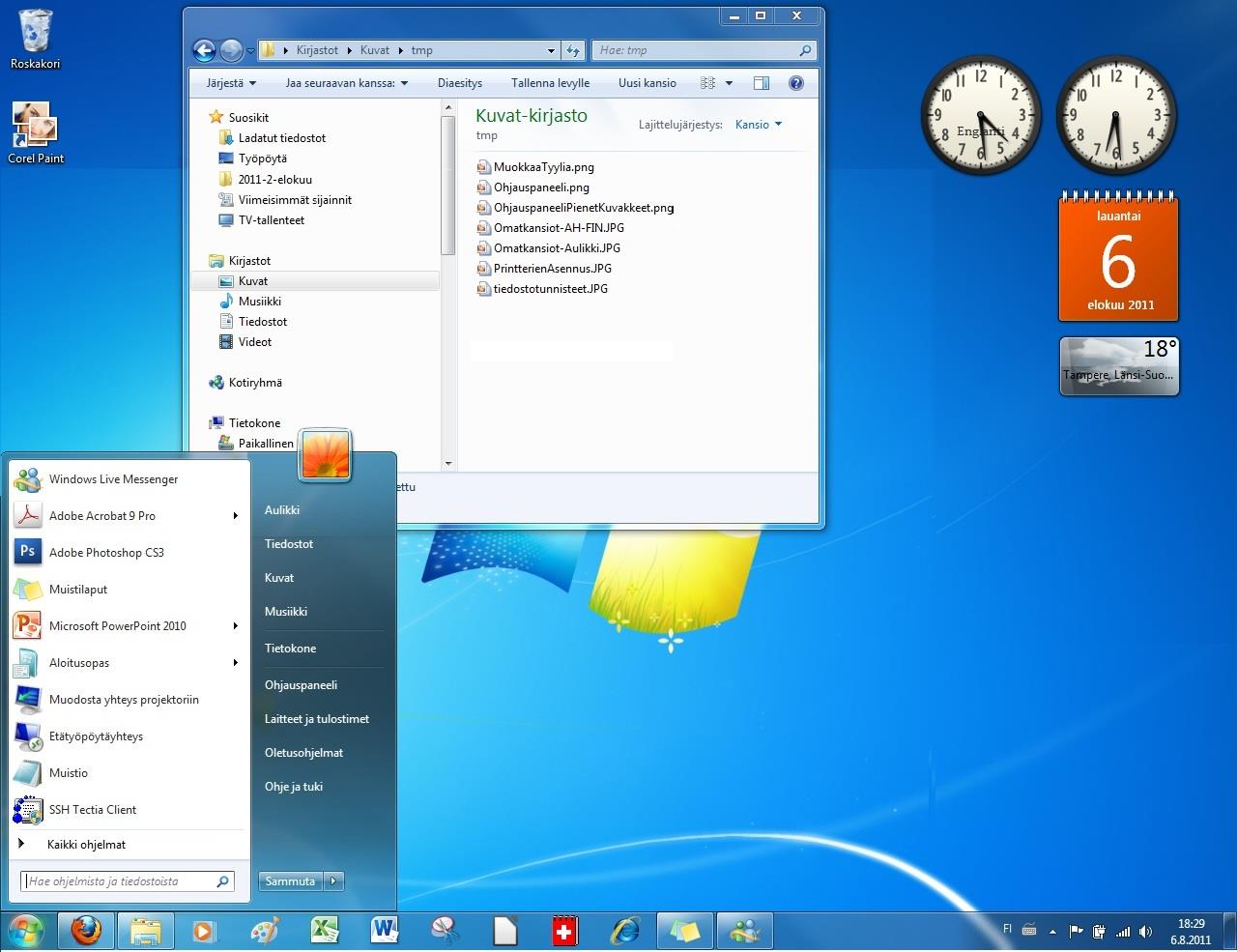
Task: Click the Explorer help icon
Action: pos(796,83)
